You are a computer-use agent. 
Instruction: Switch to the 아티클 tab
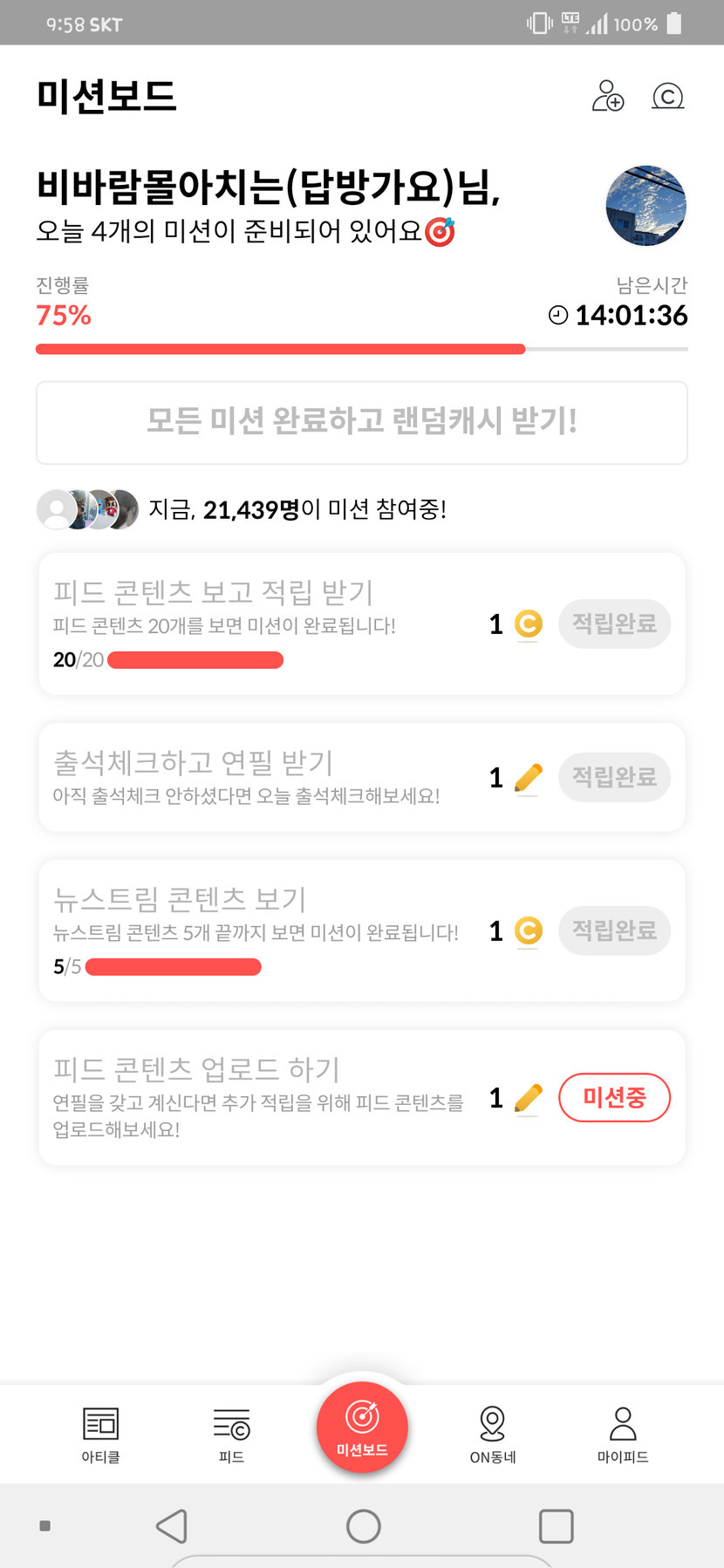point(100,1434)
